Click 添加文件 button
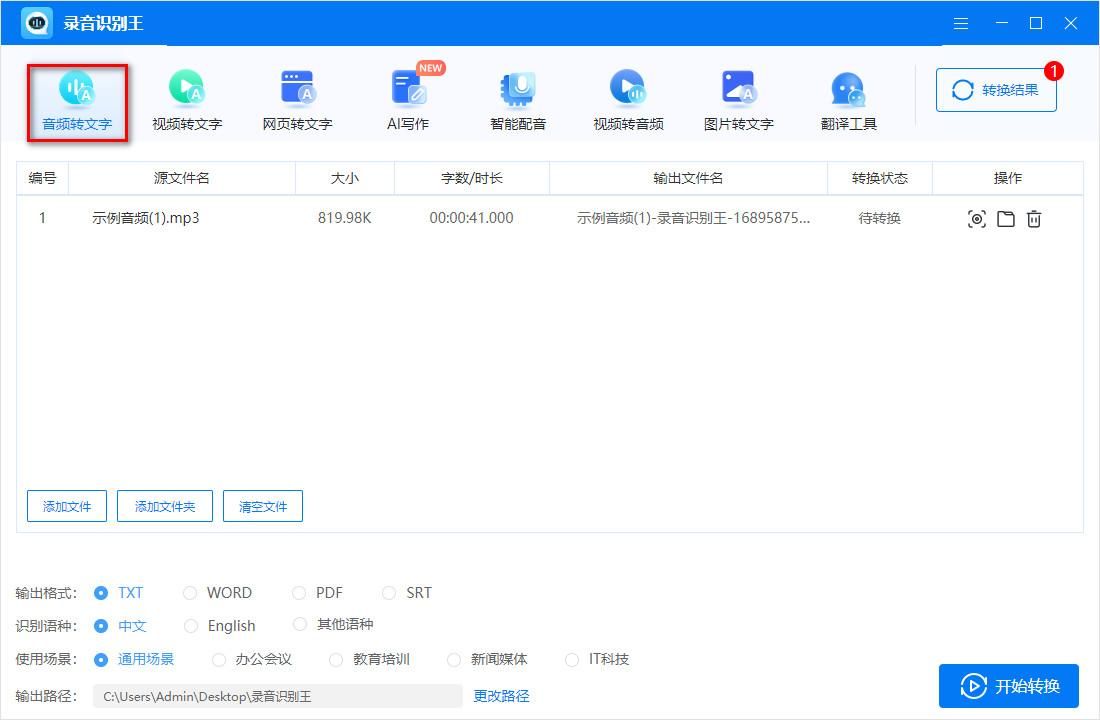 point(67,506)
